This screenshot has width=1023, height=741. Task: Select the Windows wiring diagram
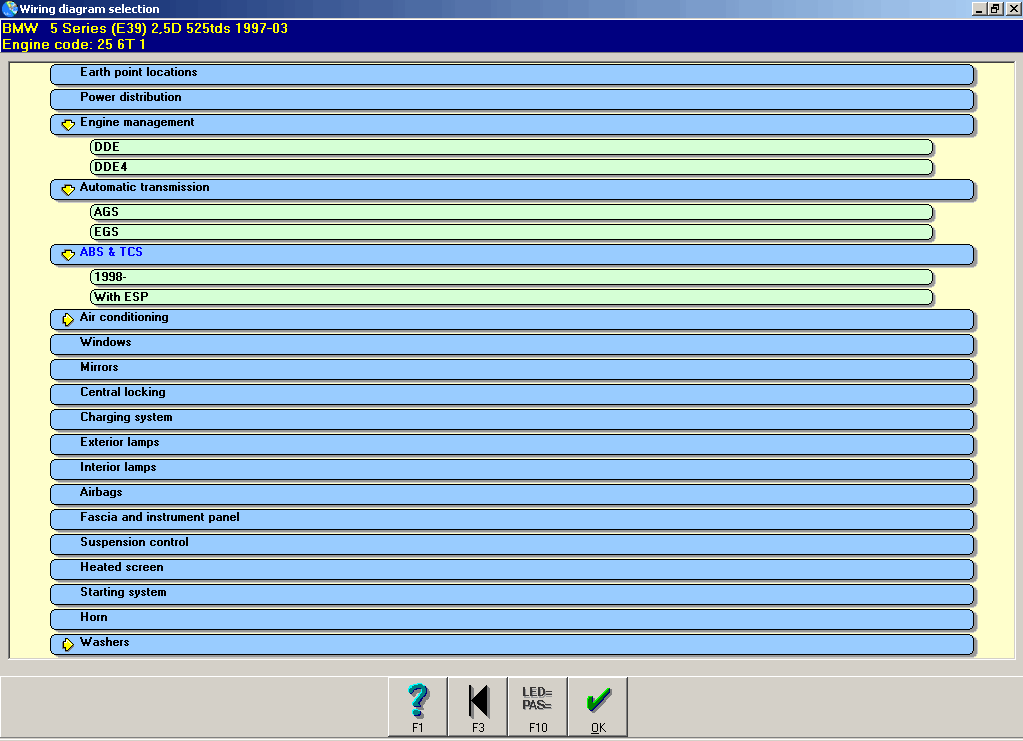tap(512, 344)
